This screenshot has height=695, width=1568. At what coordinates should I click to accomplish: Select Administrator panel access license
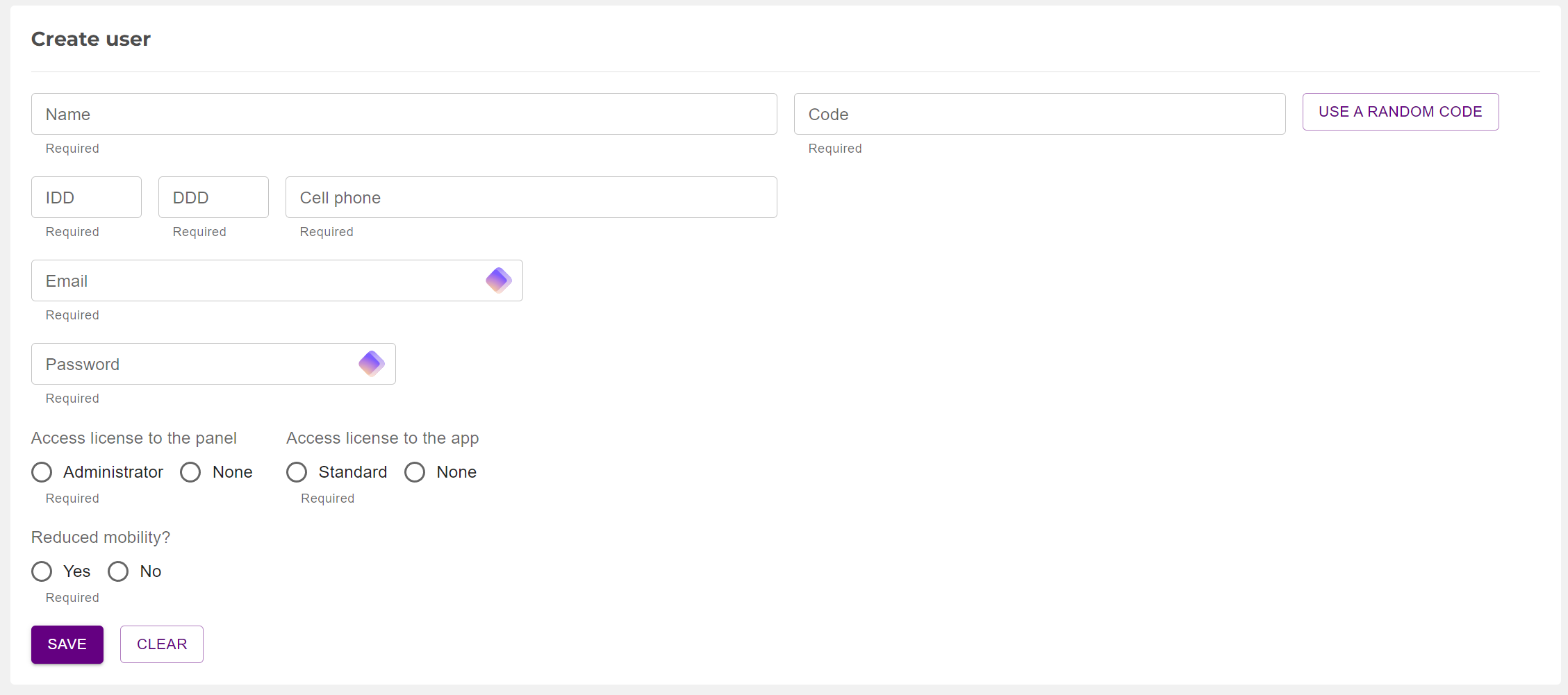pyautogui.click(x=42, y=472)
